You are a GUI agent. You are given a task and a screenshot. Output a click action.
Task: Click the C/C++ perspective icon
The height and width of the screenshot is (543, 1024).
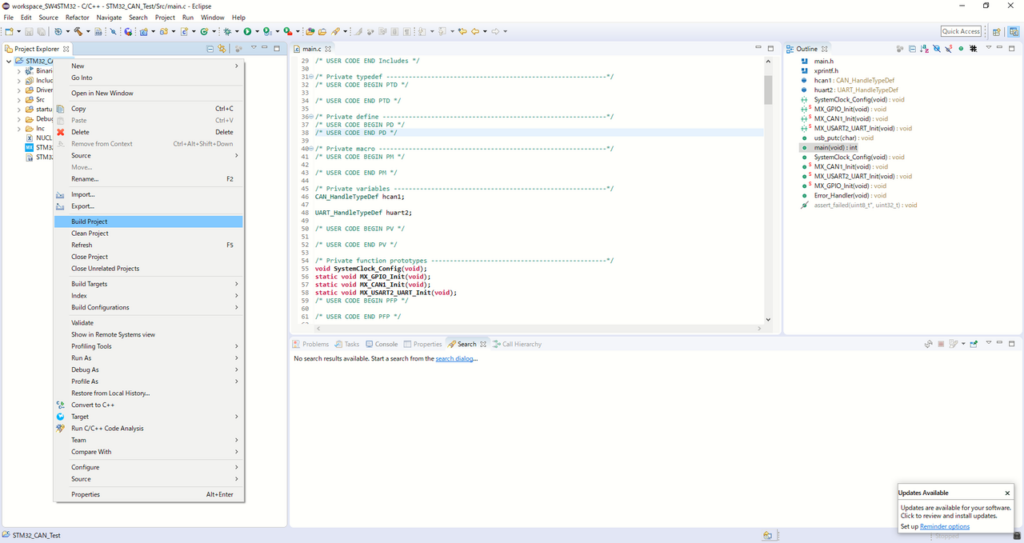click(1014, 31)
